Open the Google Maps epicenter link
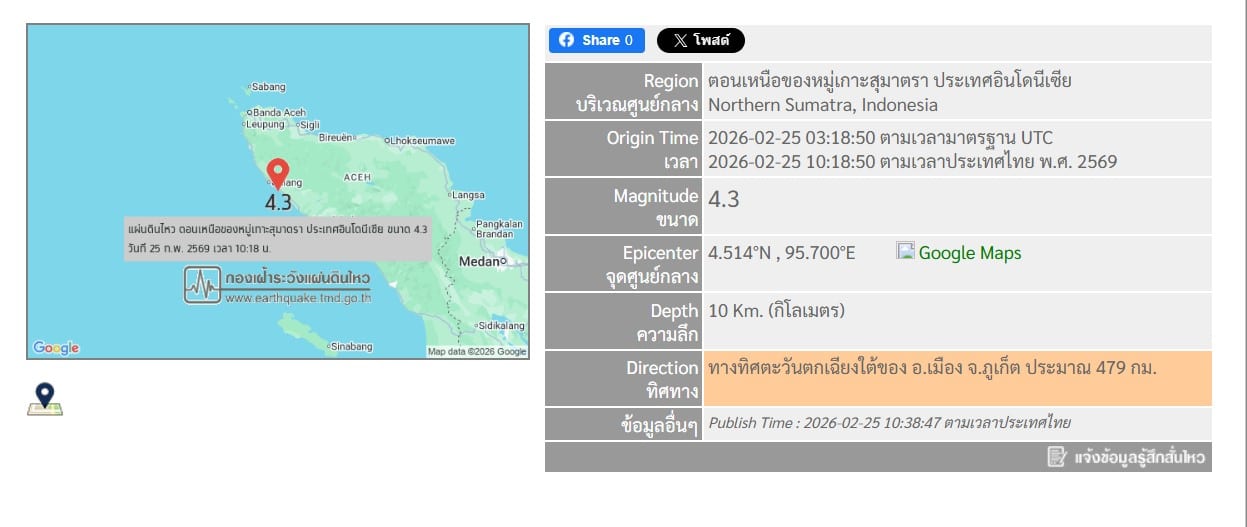Image resolution: width=1247 pixels, height=527 pixels. [x=970, y=253]
